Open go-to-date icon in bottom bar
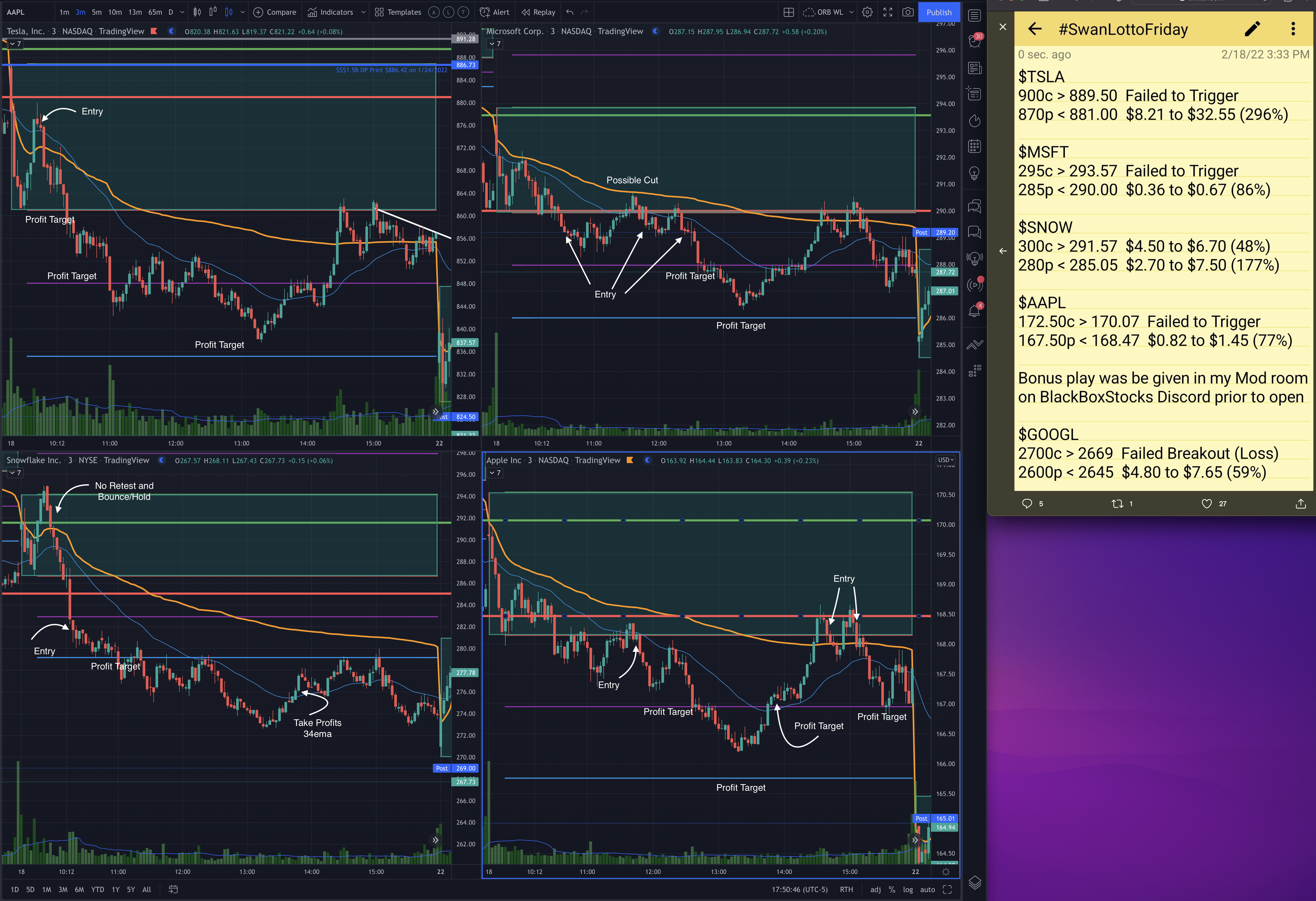1316x901 pixels. pos(173,890)
